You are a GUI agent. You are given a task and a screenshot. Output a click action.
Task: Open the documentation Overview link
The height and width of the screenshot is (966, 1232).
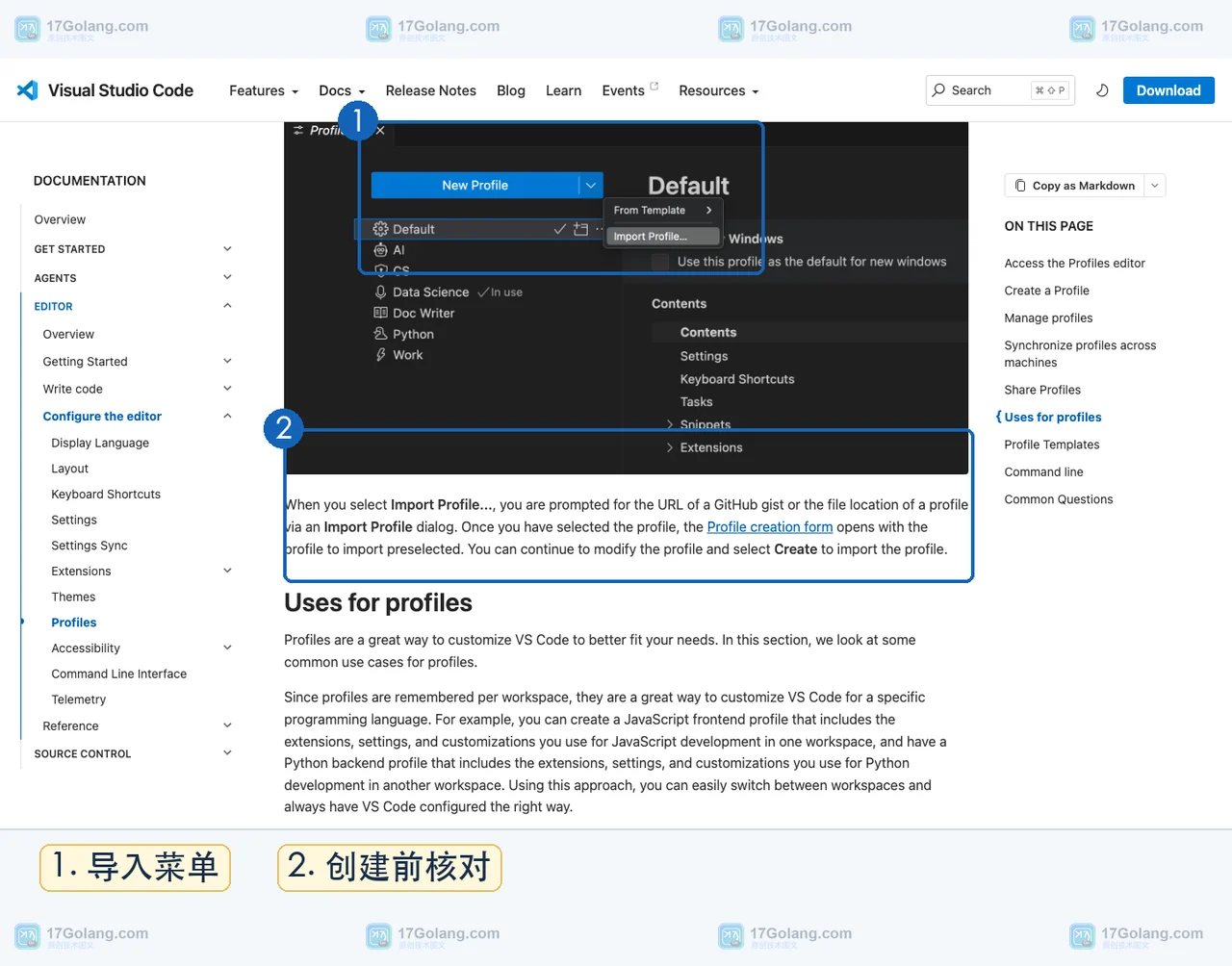(x=60, y=220)
